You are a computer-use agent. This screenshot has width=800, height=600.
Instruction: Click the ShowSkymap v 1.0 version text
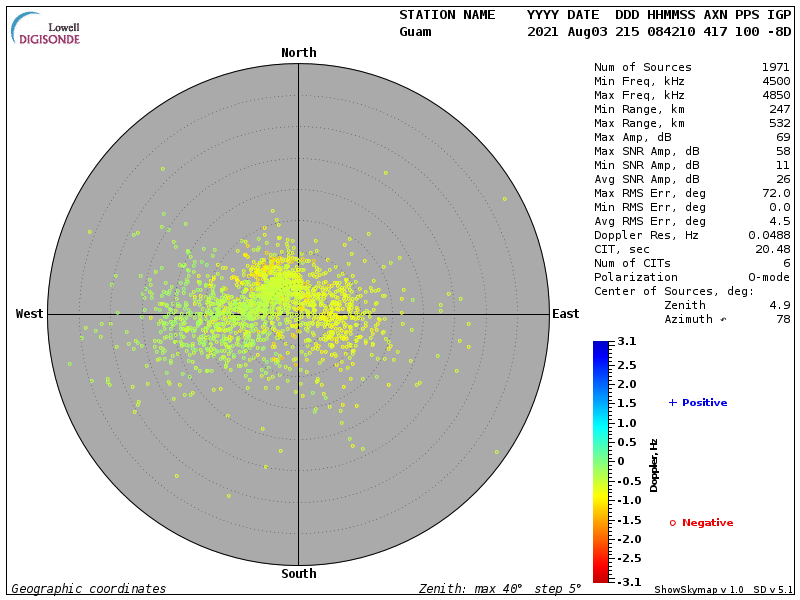coord(700,590)
